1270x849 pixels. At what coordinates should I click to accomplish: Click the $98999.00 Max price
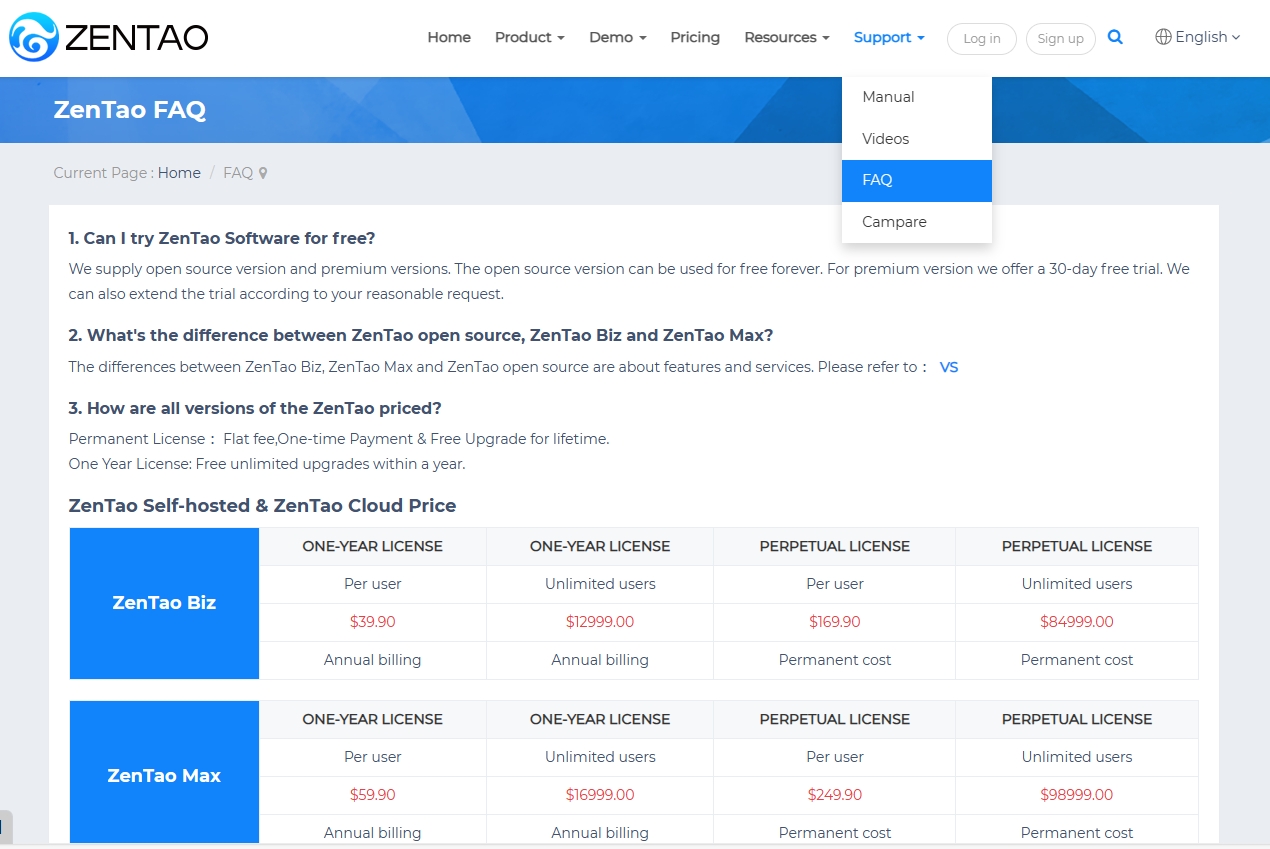tap(1077, 795)
